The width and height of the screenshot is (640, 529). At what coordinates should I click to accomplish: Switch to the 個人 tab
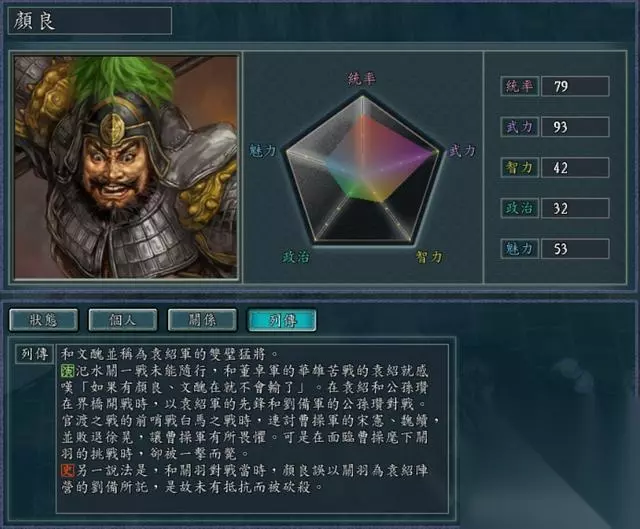pyautogui.click(x=122, y=320)
